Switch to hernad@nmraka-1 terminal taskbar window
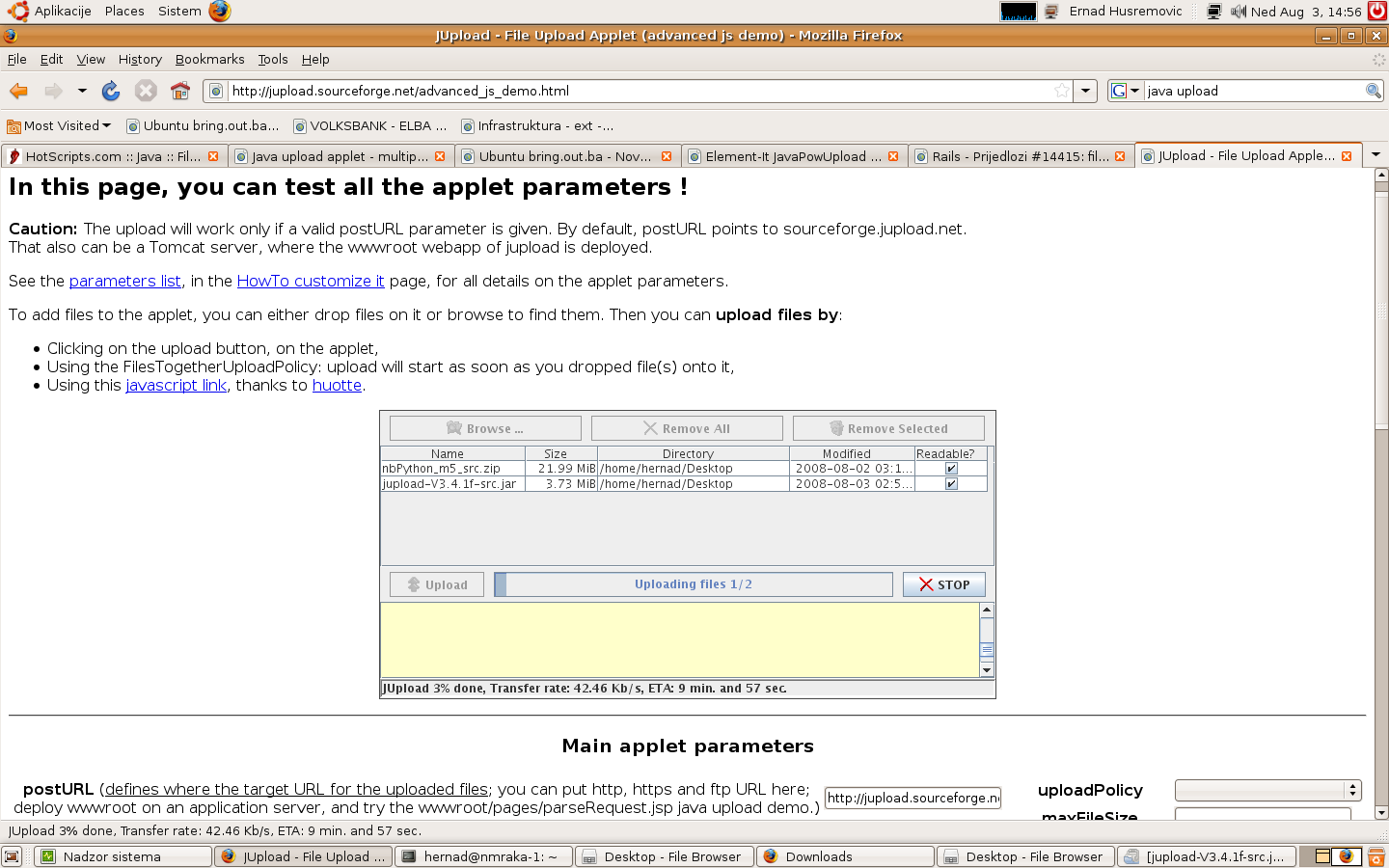The width and height of the screenshot is (1389, 868). [483, 856]
